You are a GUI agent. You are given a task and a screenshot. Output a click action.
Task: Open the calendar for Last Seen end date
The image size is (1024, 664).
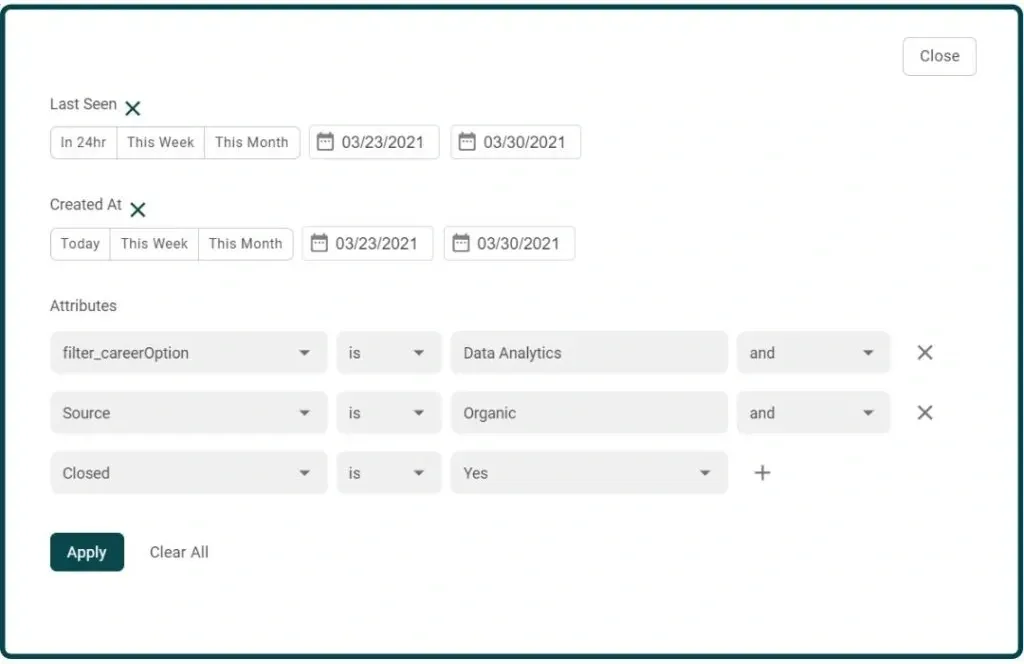[466, 142]
